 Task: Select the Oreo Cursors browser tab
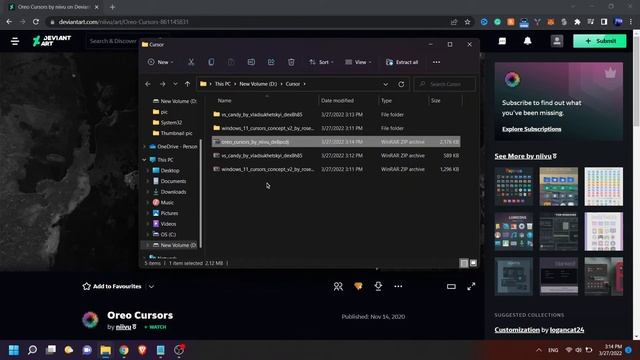click(53, 7)
